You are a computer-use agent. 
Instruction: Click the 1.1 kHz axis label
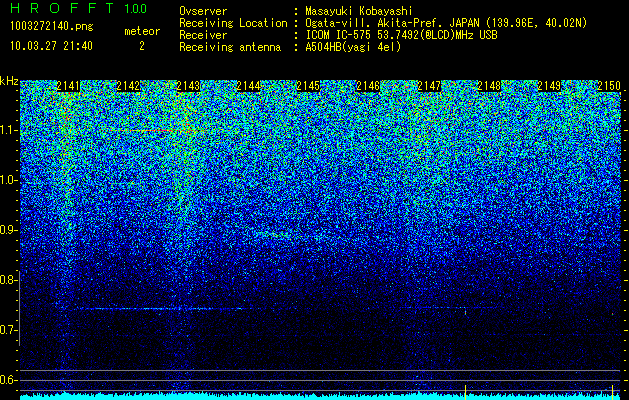9,130
